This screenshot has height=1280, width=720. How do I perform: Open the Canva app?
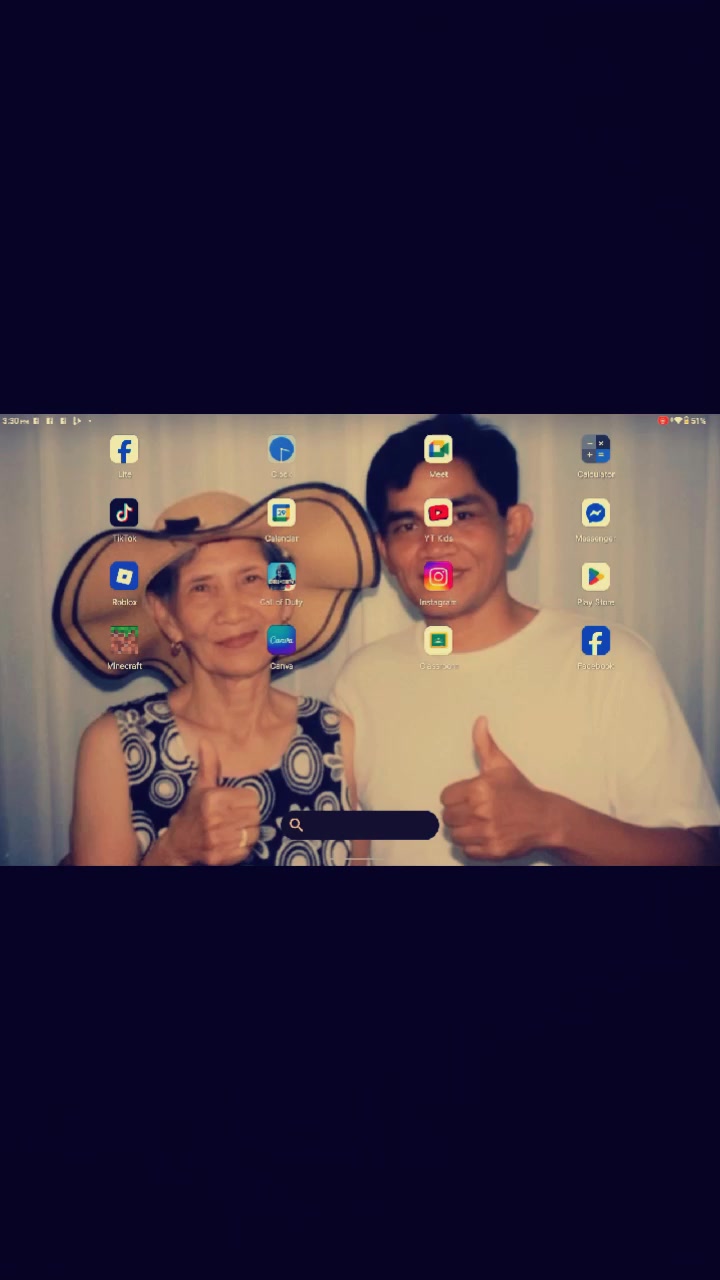click(x=281, y=641)
